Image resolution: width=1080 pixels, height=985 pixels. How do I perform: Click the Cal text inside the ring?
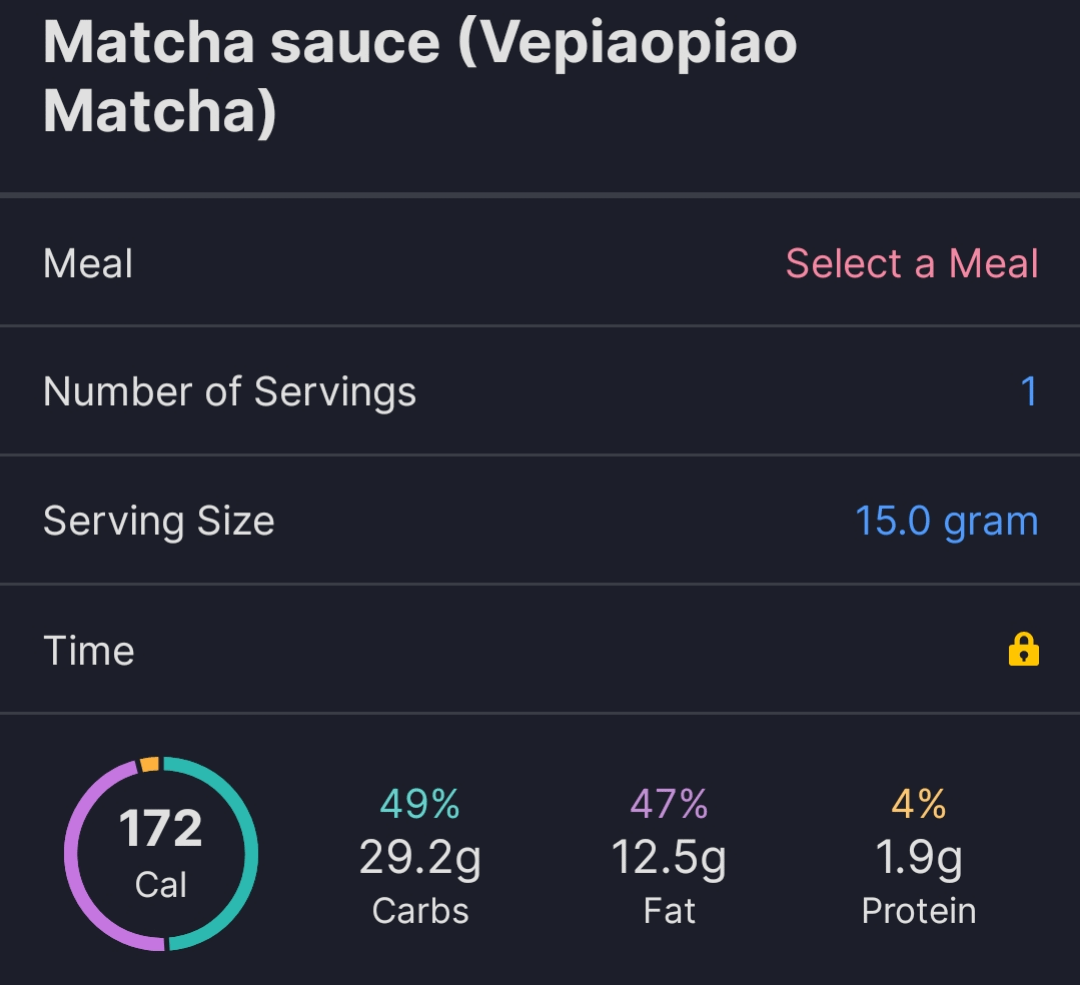click(161, 885)
